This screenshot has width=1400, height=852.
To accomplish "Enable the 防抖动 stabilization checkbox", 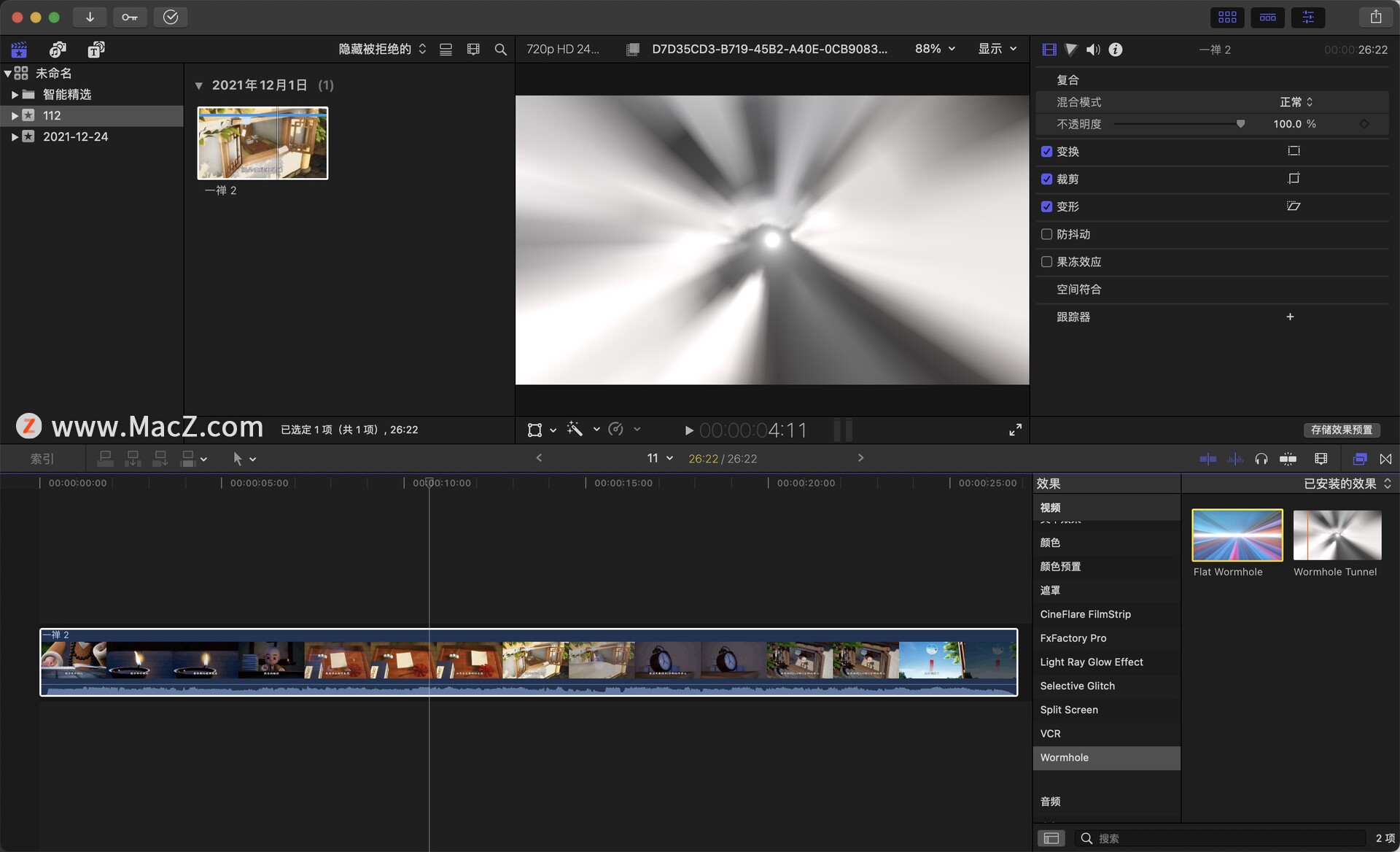I will coord(1046,234).
